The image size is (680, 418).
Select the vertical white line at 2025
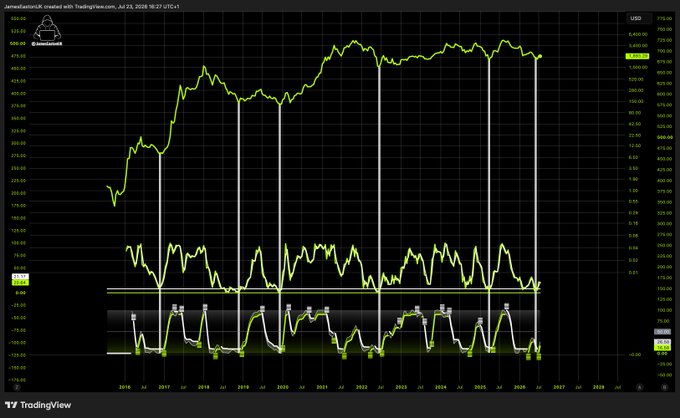[x=489, y=206]
